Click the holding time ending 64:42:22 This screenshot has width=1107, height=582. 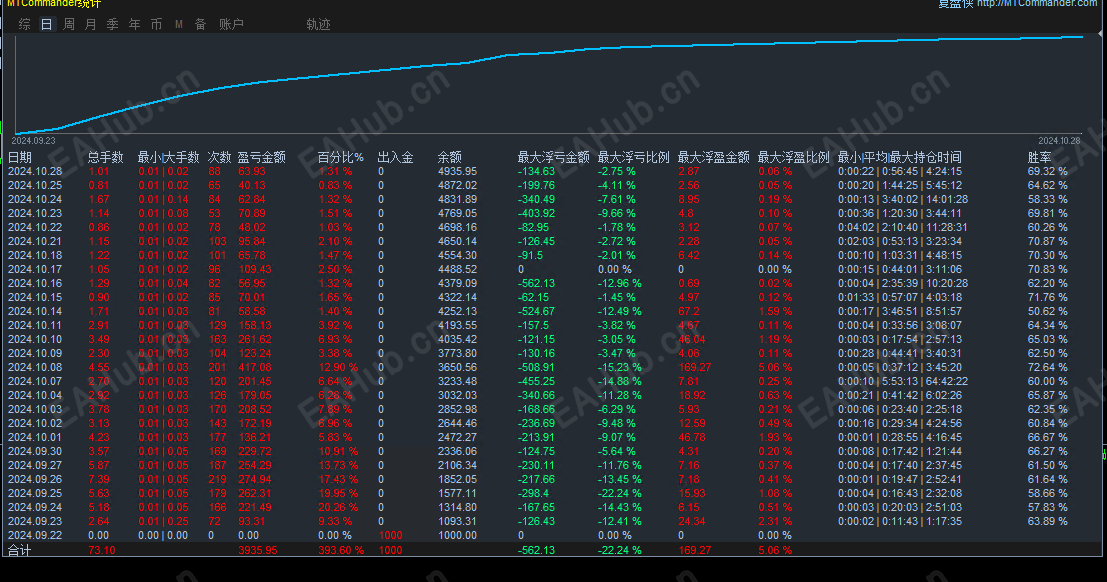[x=903, y=381]
